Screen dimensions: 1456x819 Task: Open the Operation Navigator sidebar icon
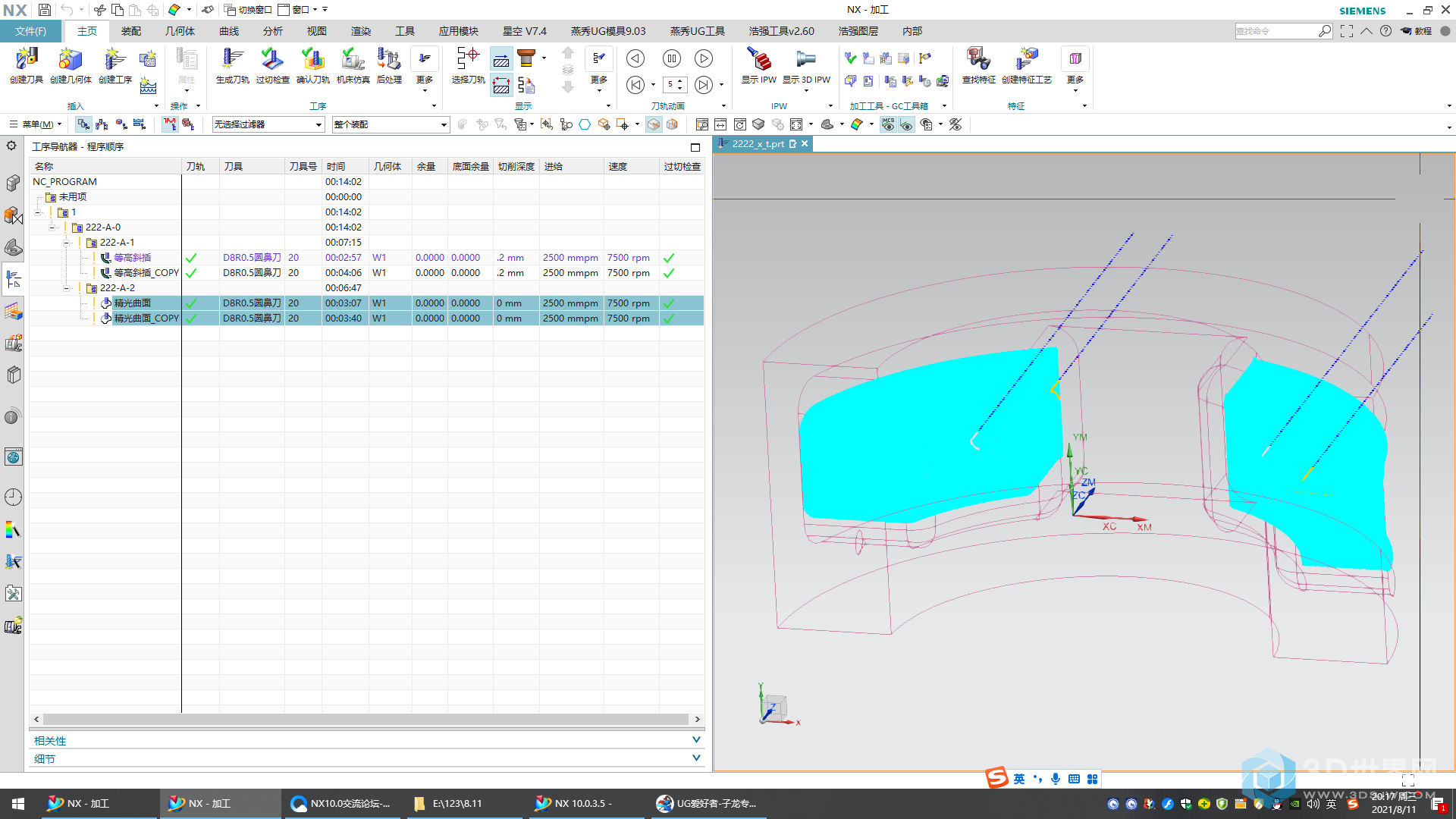(x=13, y=280)
